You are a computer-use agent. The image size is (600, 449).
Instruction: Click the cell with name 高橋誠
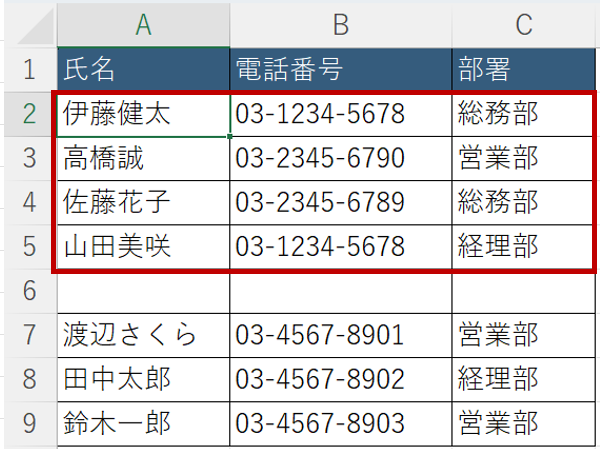pos(143,158)
